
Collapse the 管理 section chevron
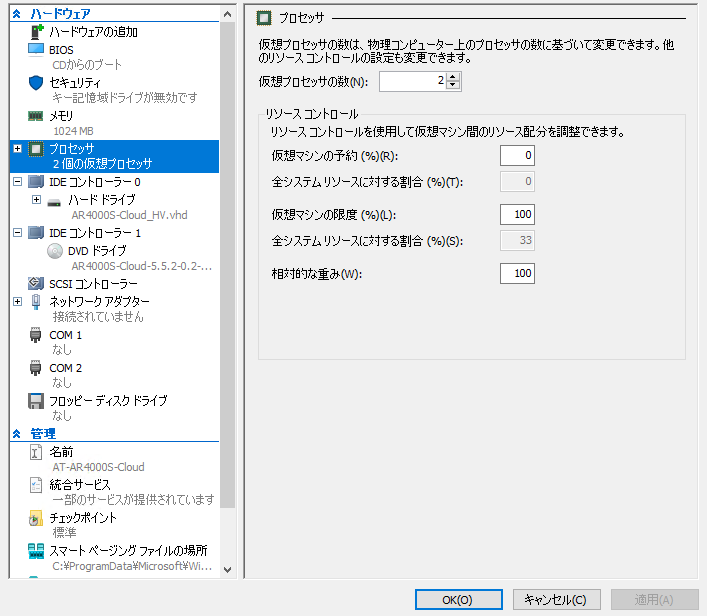tap(17, 434)
